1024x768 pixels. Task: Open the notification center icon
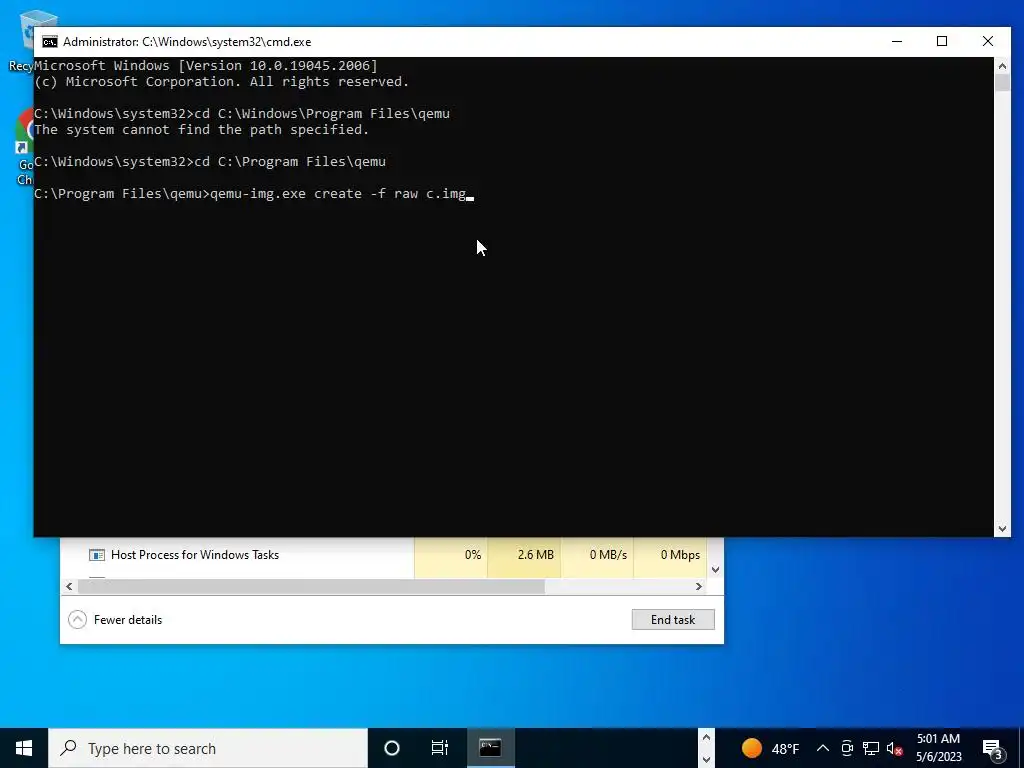click(x=993, y=748)
